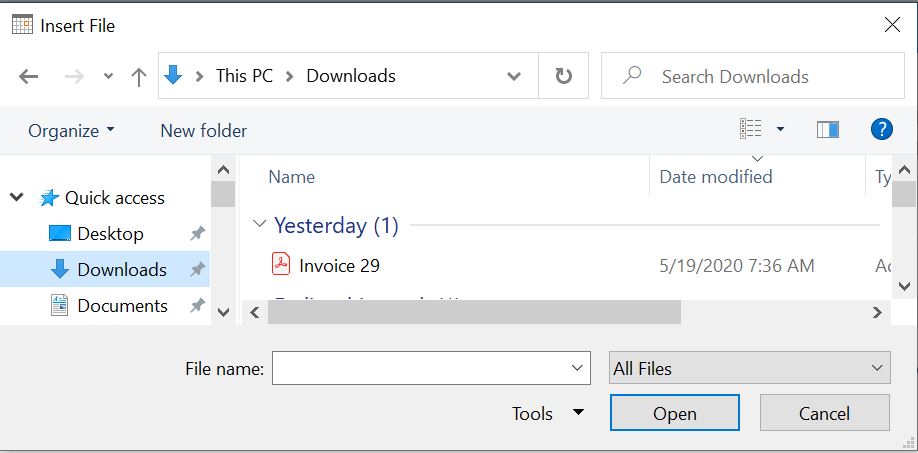Screen dimensions: 918x453
Task: Collapse the Quick access tree node
Action: click(17, 198)
